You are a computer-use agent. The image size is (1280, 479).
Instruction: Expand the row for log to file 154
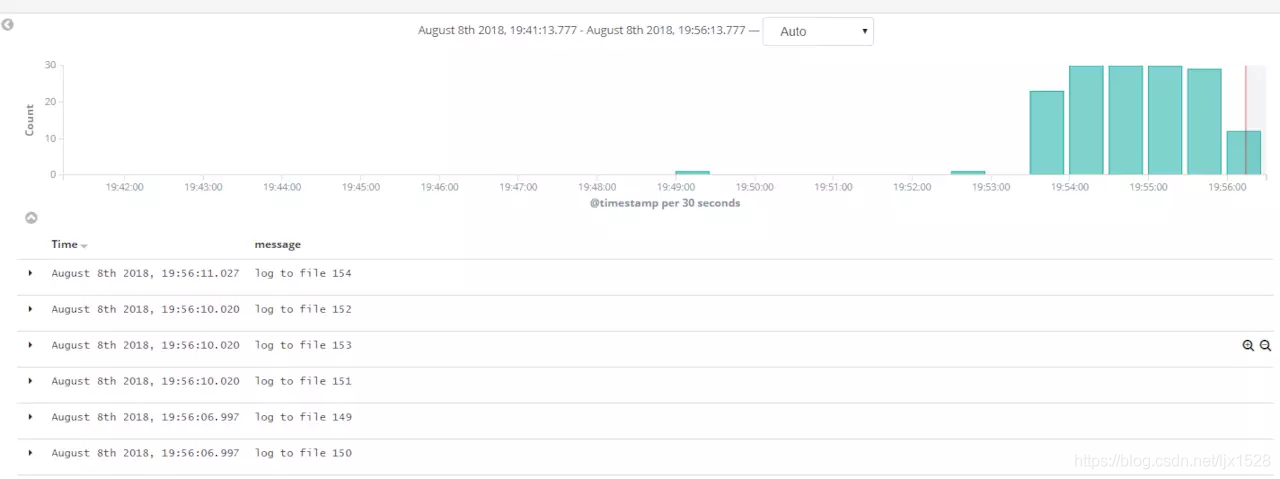(x=30, y=273)
